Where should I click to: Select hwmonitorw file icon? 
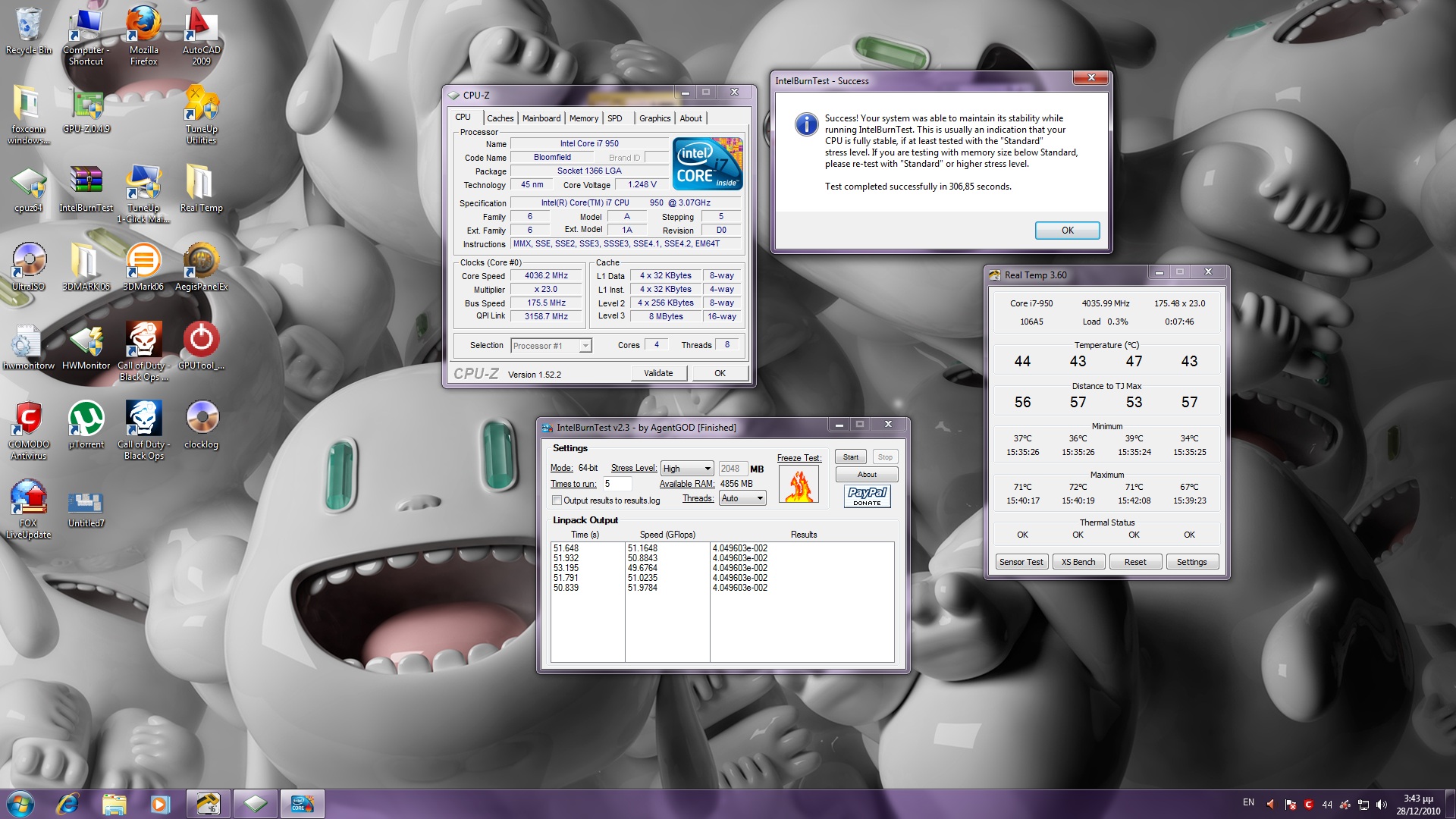(28, 347)
